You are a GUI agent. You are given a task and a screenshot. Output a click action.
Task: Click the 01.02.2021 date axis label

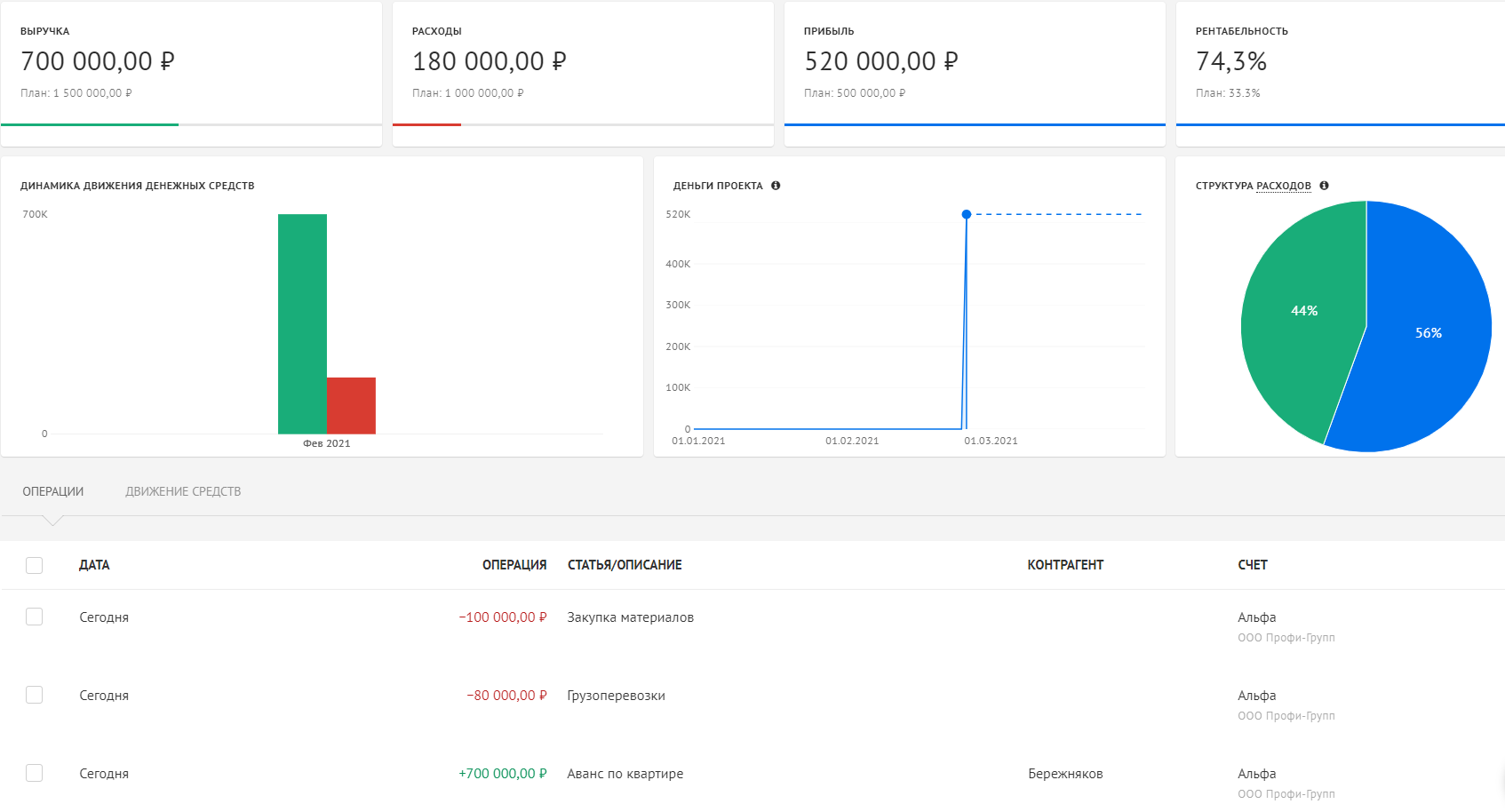pyautogui.click(x=852, y=441)
